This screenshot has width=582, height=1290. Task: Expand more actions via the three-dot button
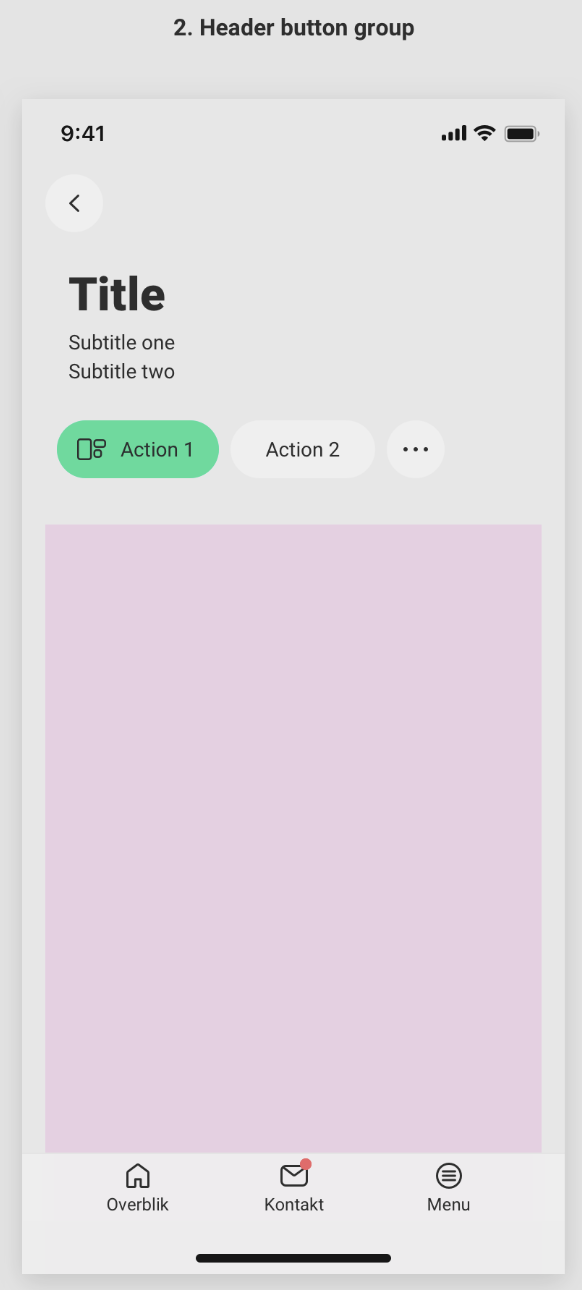click(416, 449)
